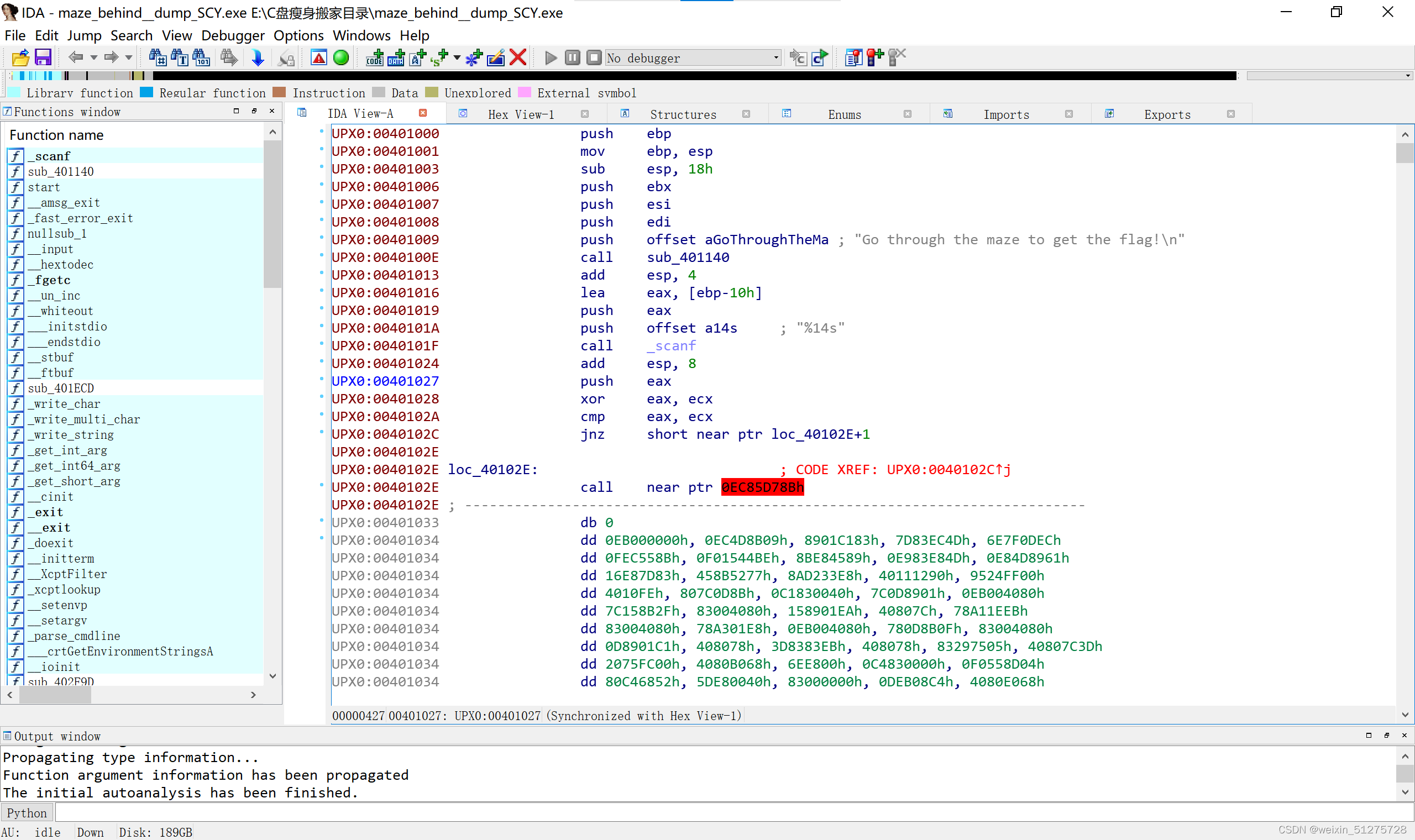Select the start function entry

[x=135, y=187]
